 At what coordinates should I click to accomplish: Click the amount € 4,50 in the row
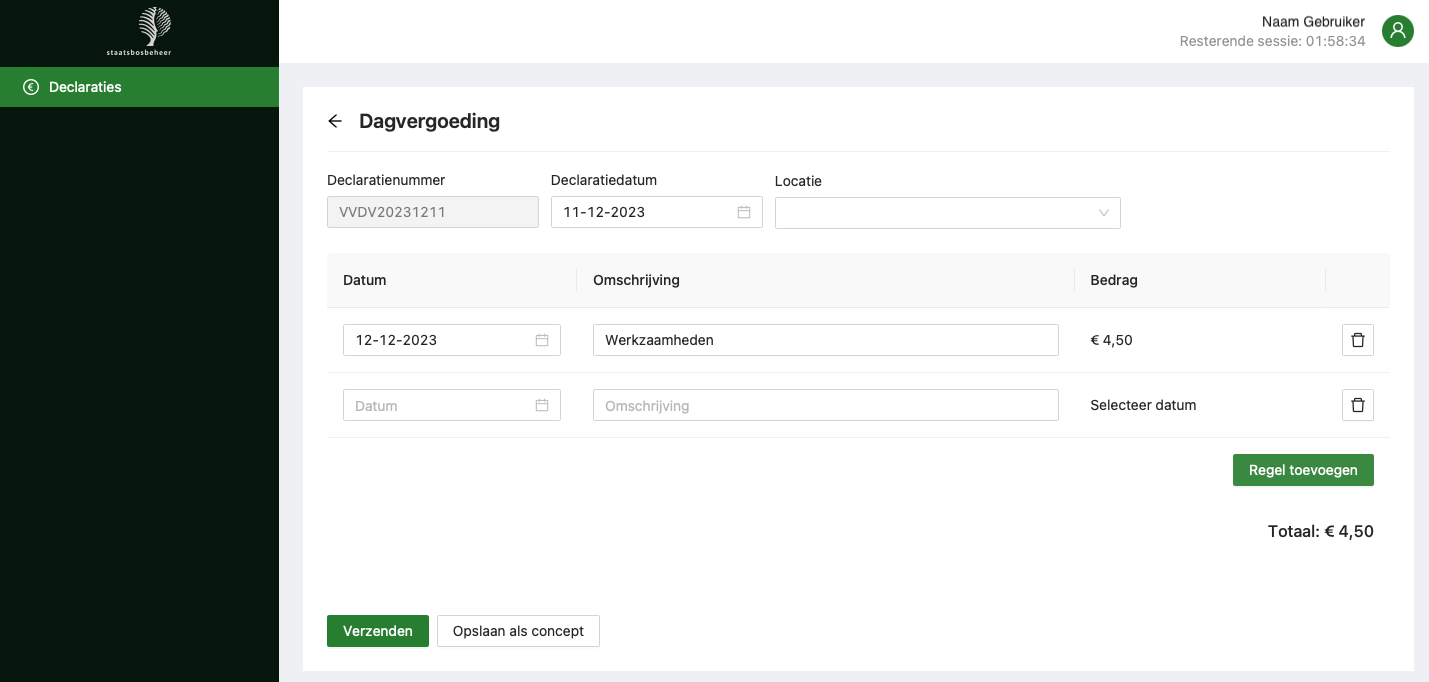pos(1112,340)
